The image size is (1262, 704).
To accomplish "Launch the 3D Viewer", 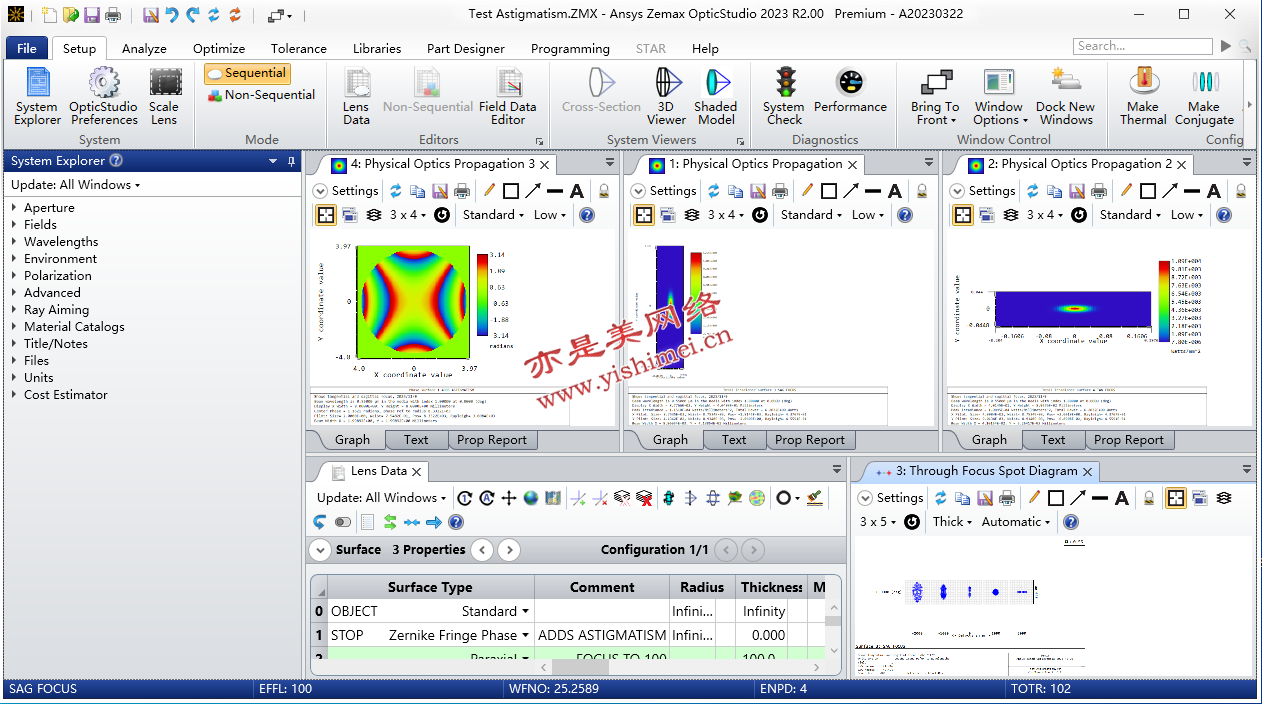I will (x=666, y=97).
